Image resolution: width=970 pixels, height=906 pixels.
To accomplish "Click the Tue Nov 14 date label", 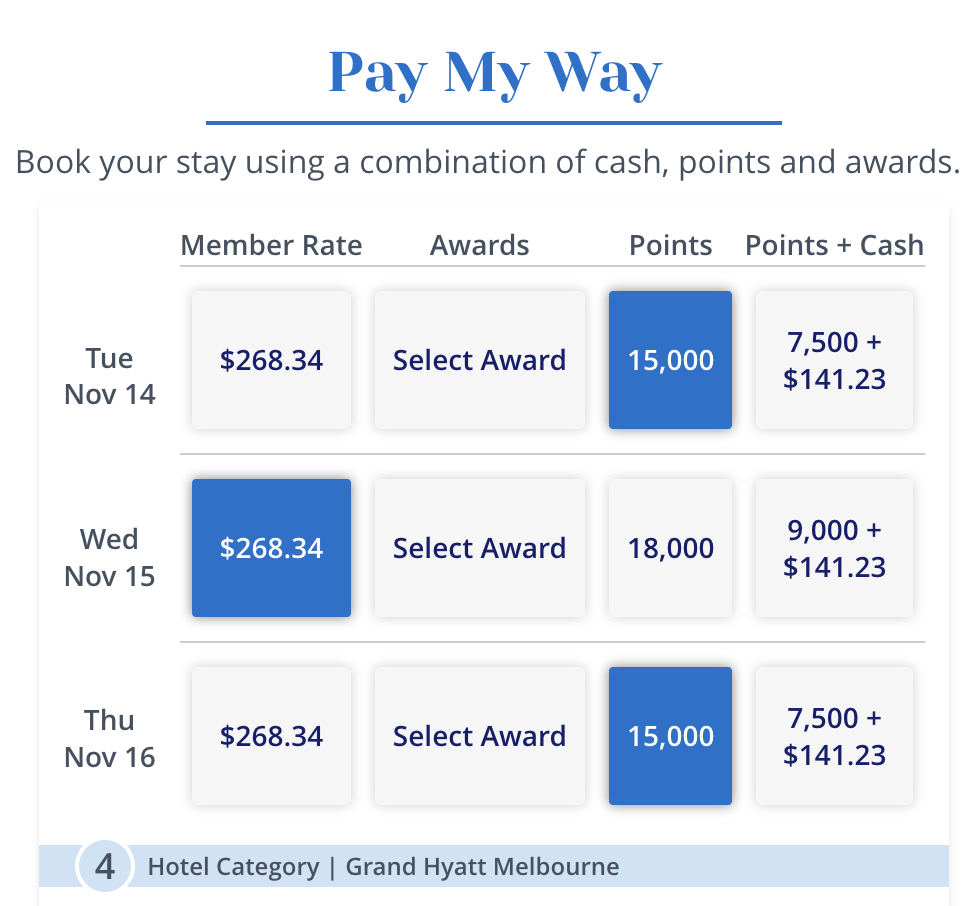I will pyautogui.click(x=109, y=376).
